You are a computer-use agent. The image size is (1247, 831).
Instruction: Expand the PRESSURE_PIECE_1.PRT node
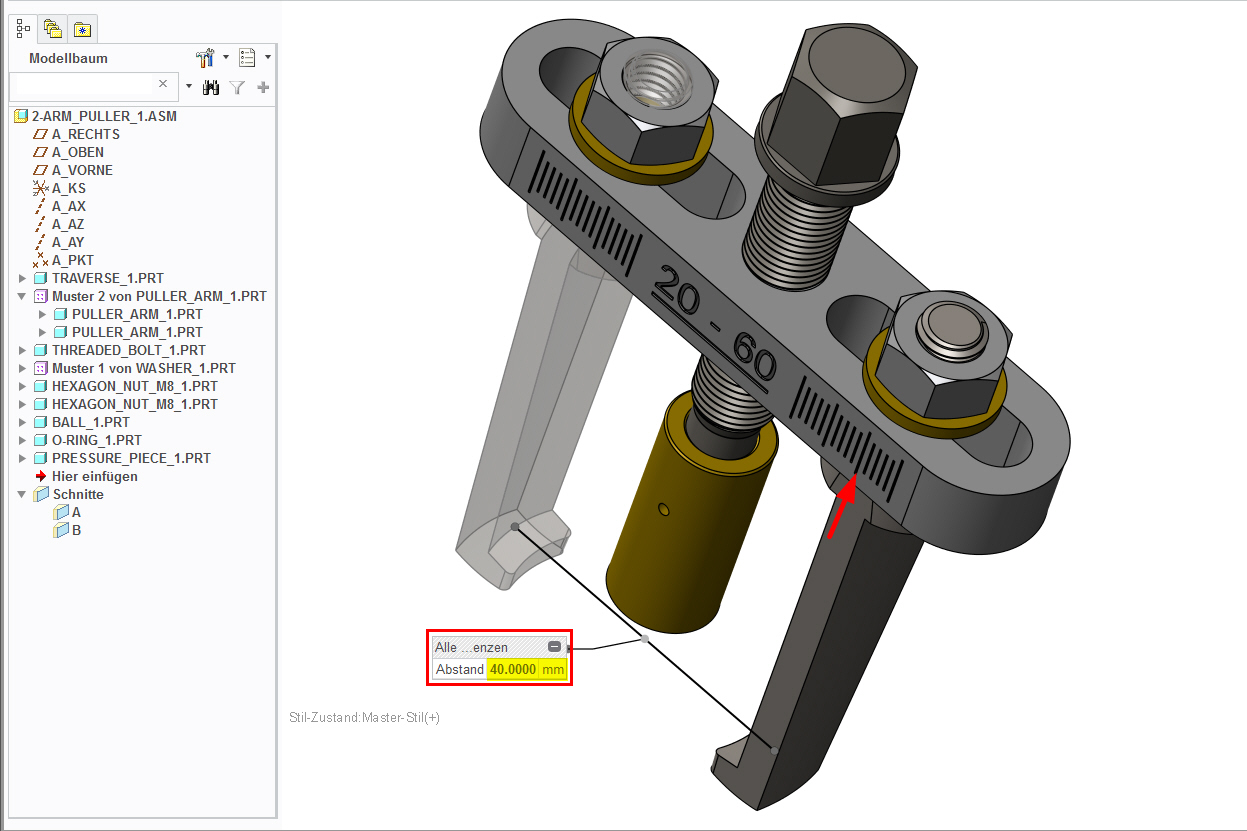click(x=22, y=458)
